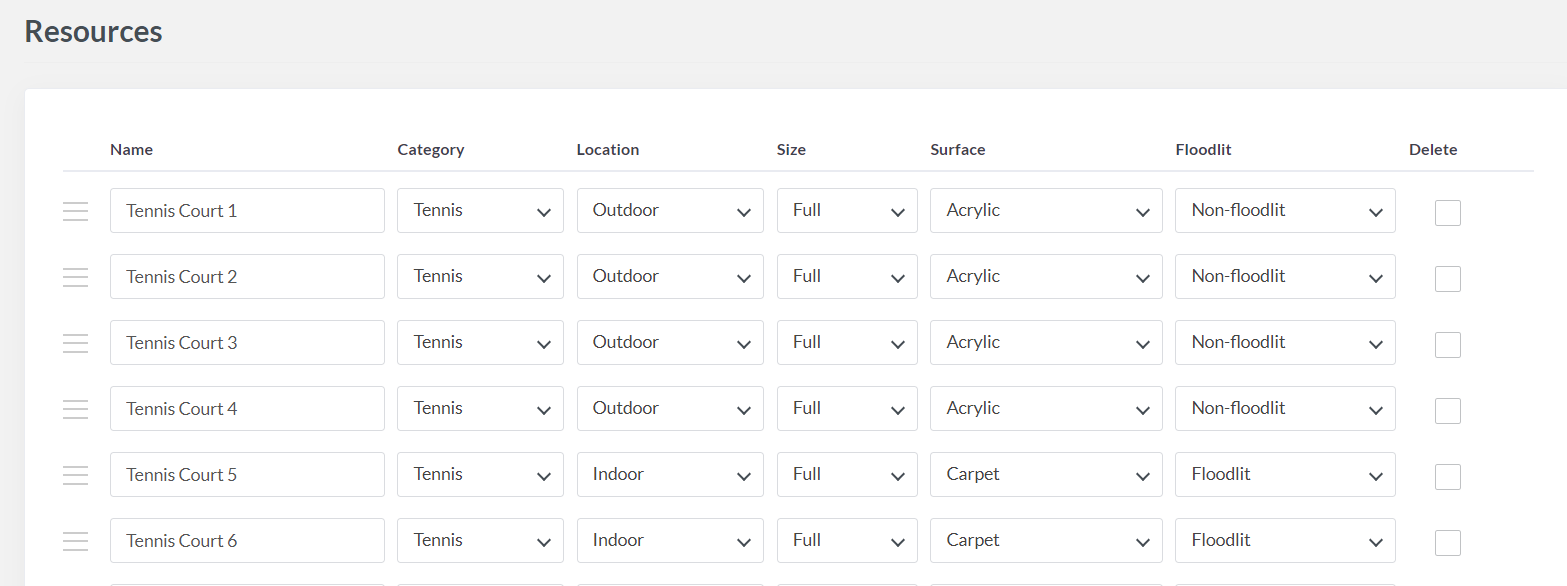Open the Size dropdown for Tennis Court 3
The image size is (1567, 586).
click(846, 343)
